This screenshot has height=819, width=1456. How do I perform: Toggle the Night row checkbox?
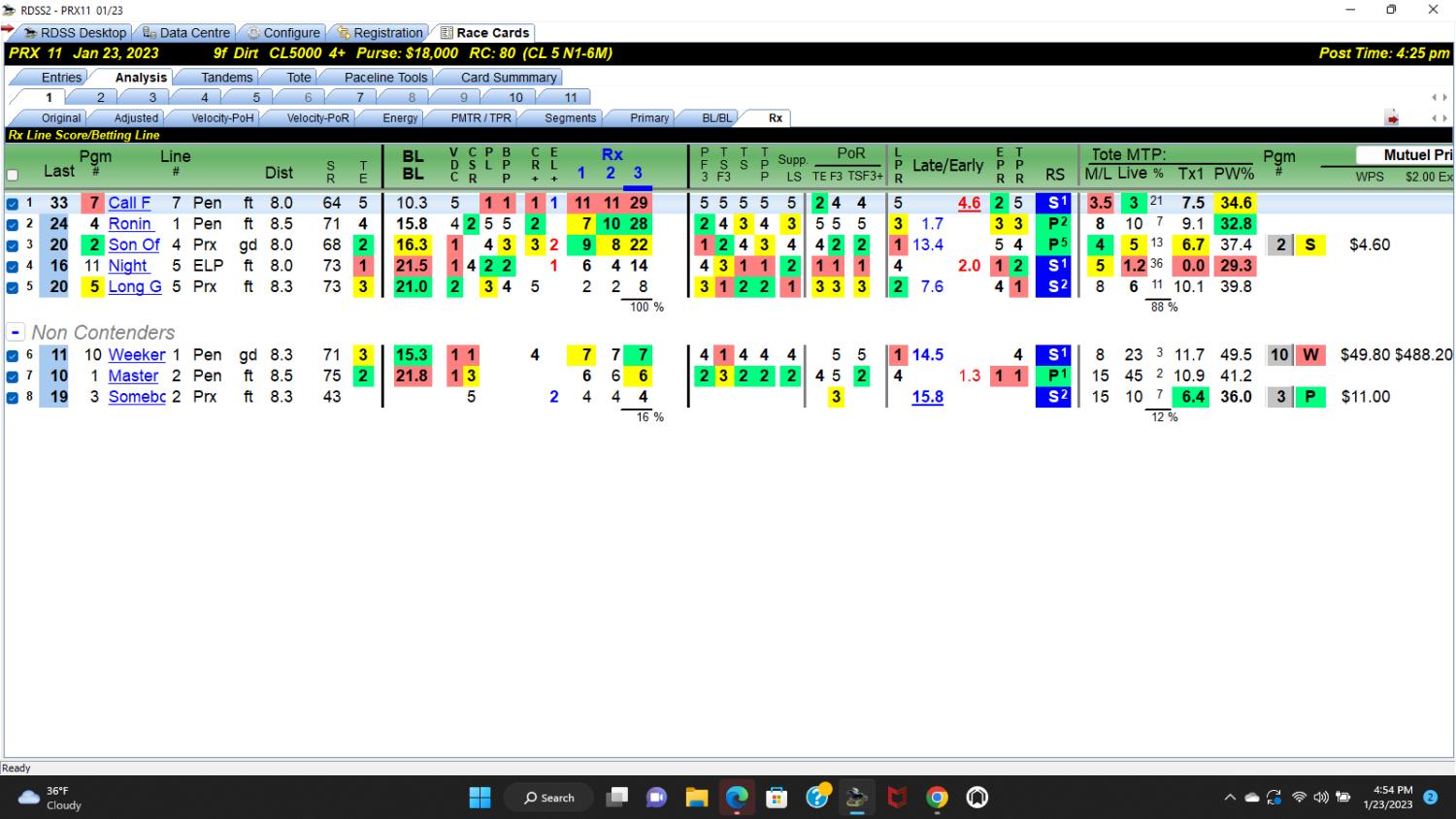click(13, 266)
